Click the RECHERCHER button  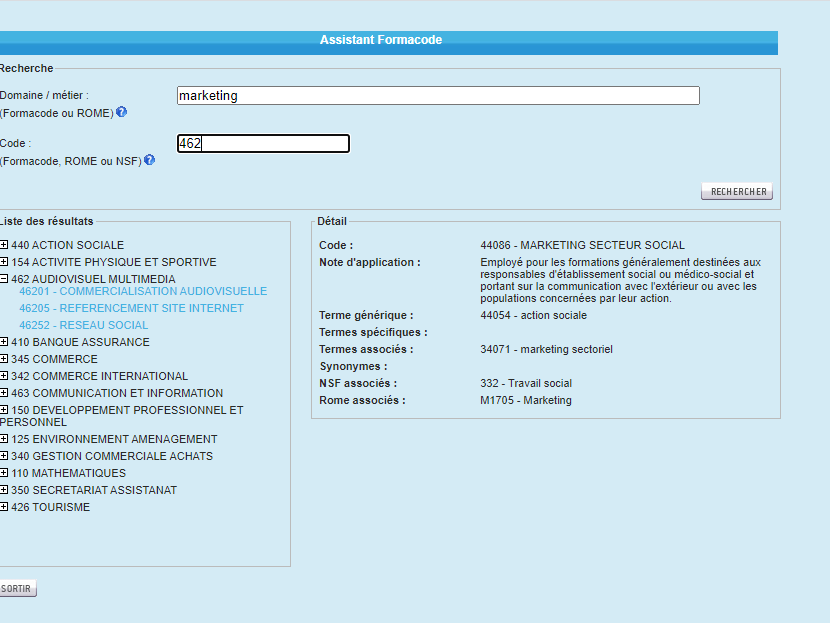click(737, 192)
